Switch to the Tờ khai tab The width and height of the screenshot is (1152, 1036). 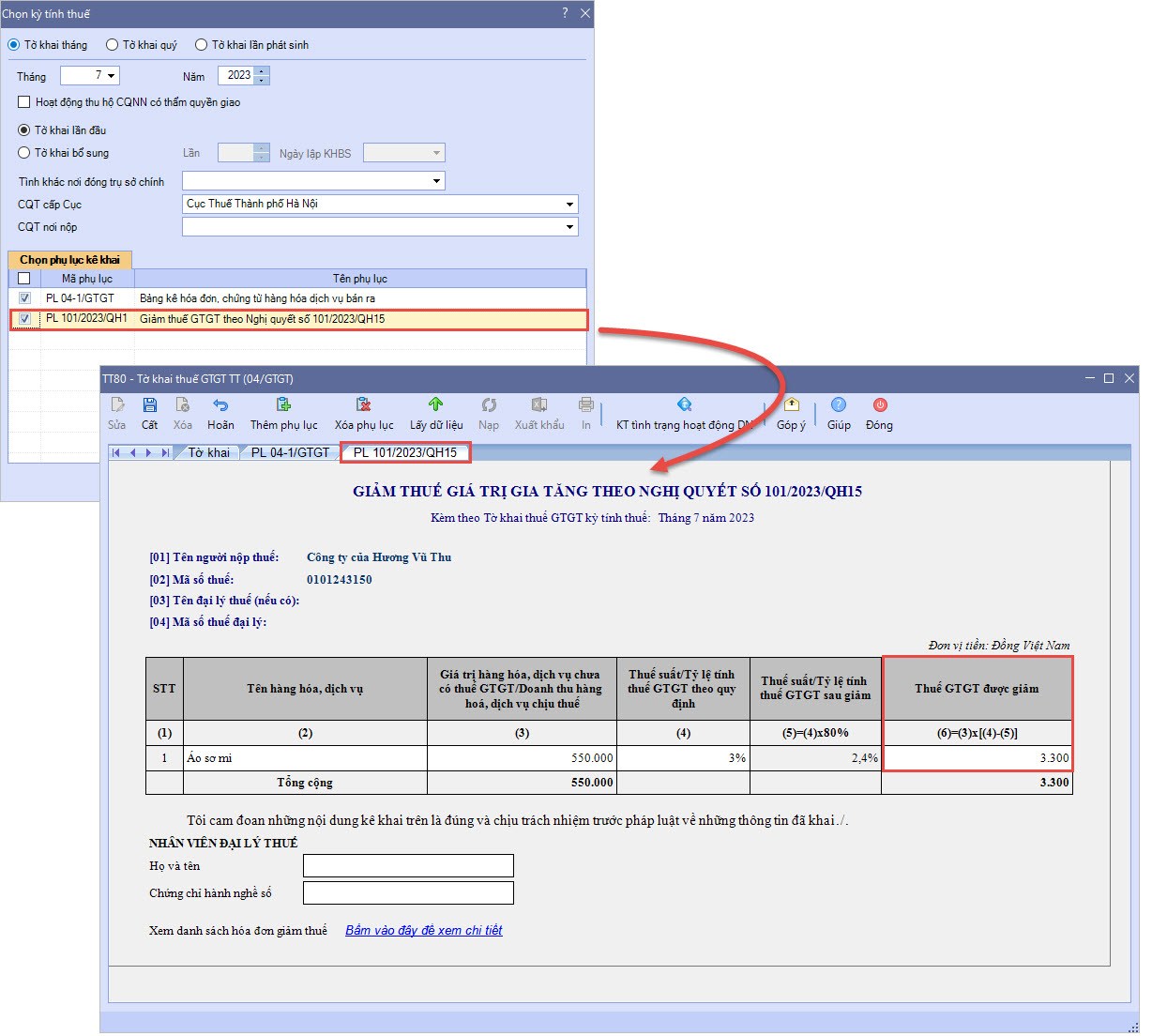[208, 453]
